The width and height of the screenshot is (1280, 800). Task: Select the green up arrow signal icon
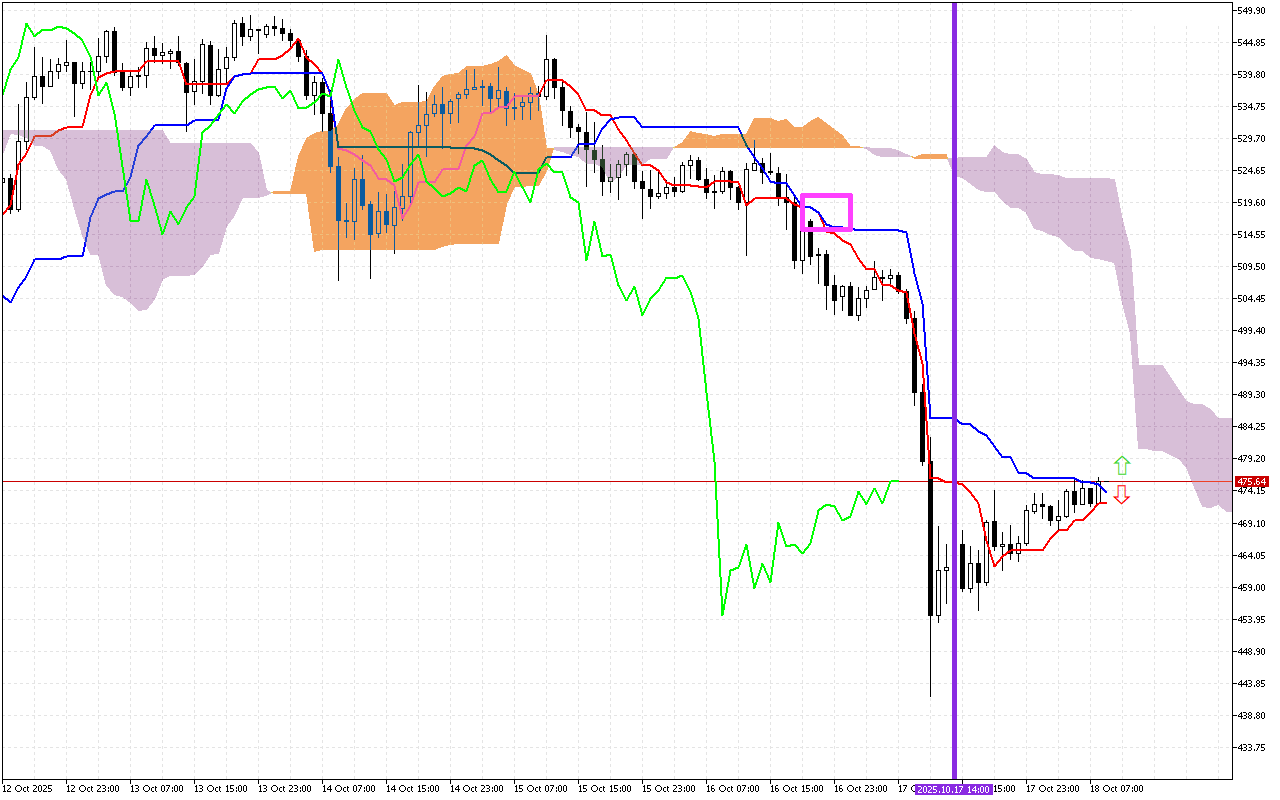click(1121, 466)
